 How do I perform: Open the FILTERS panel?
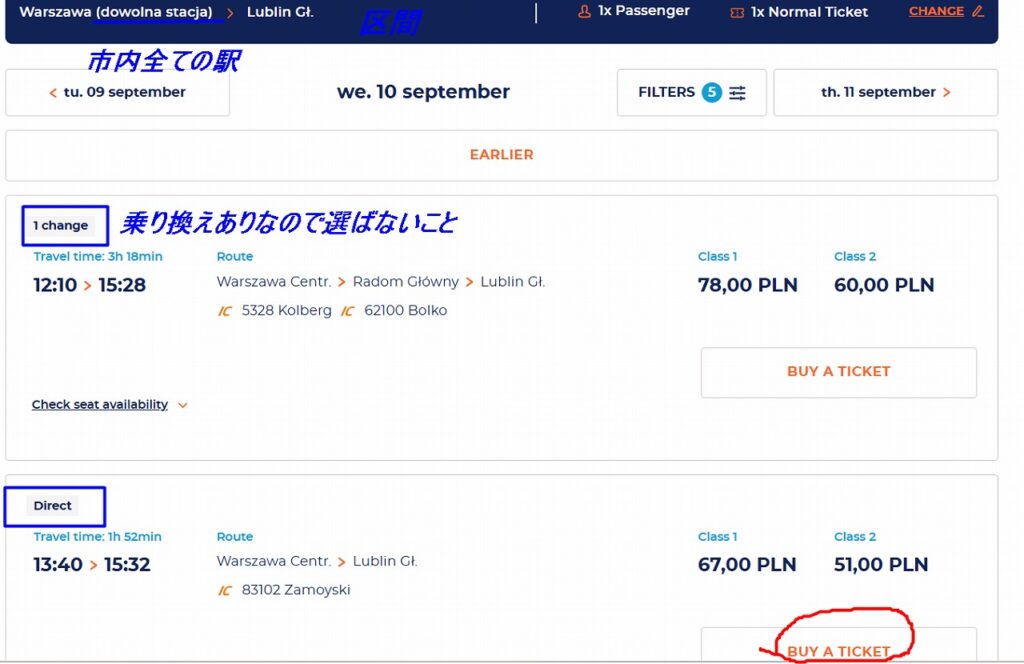(x=691, y=92)
